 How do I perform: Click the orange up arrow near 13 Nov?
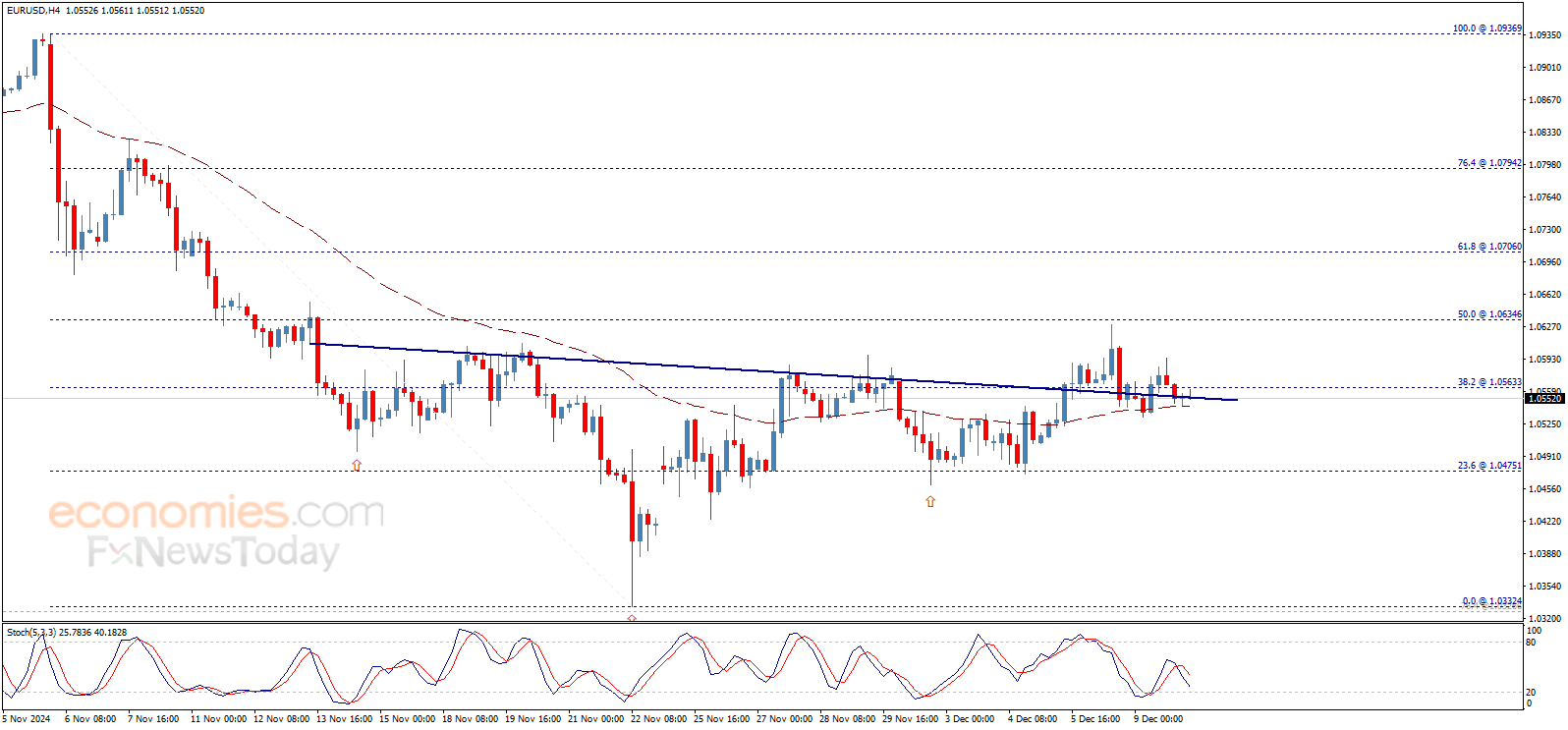pyautogui.click(x=357, y=465)
